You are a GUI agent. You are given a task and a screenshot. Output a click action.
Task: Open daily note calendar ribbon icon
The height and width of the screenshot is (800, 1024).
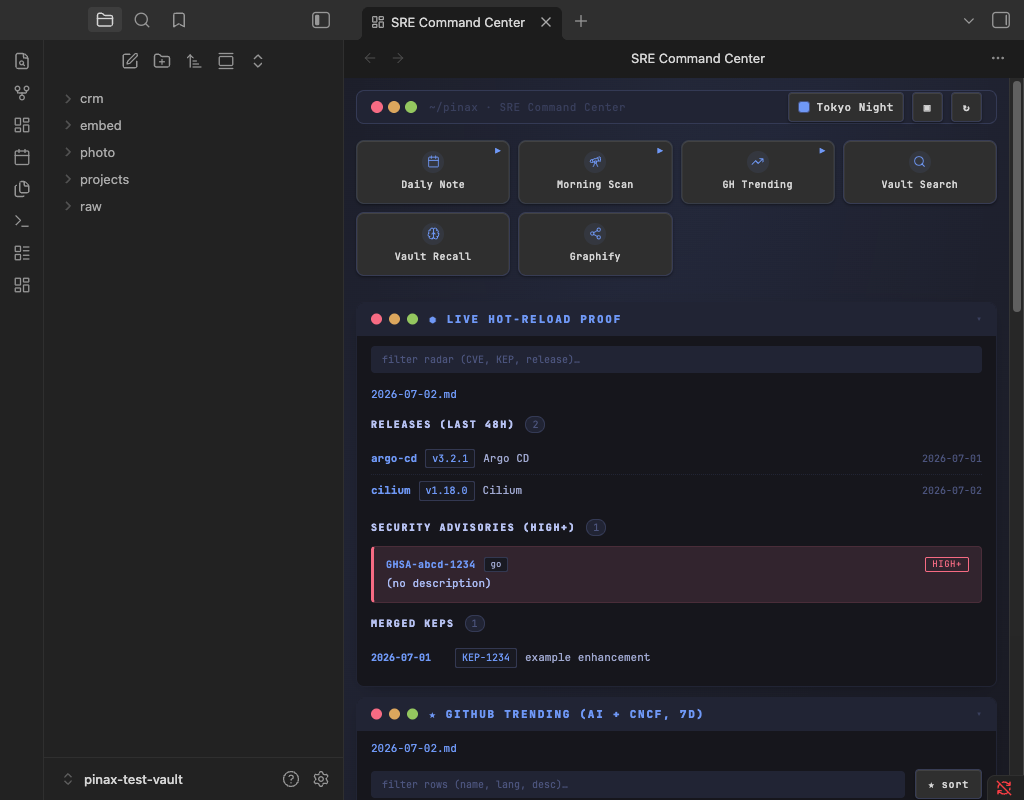click(x=22, y=157)
